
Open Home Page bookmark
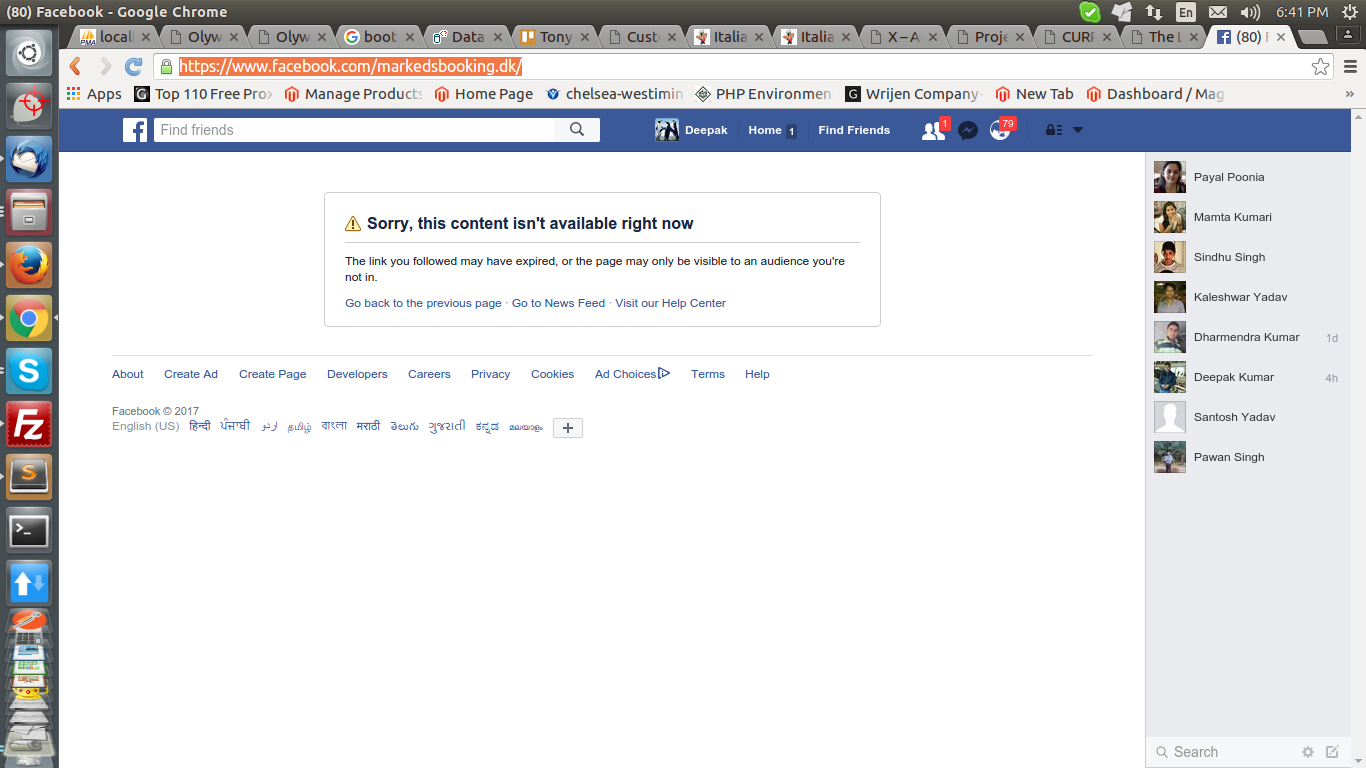coord(483,94)
